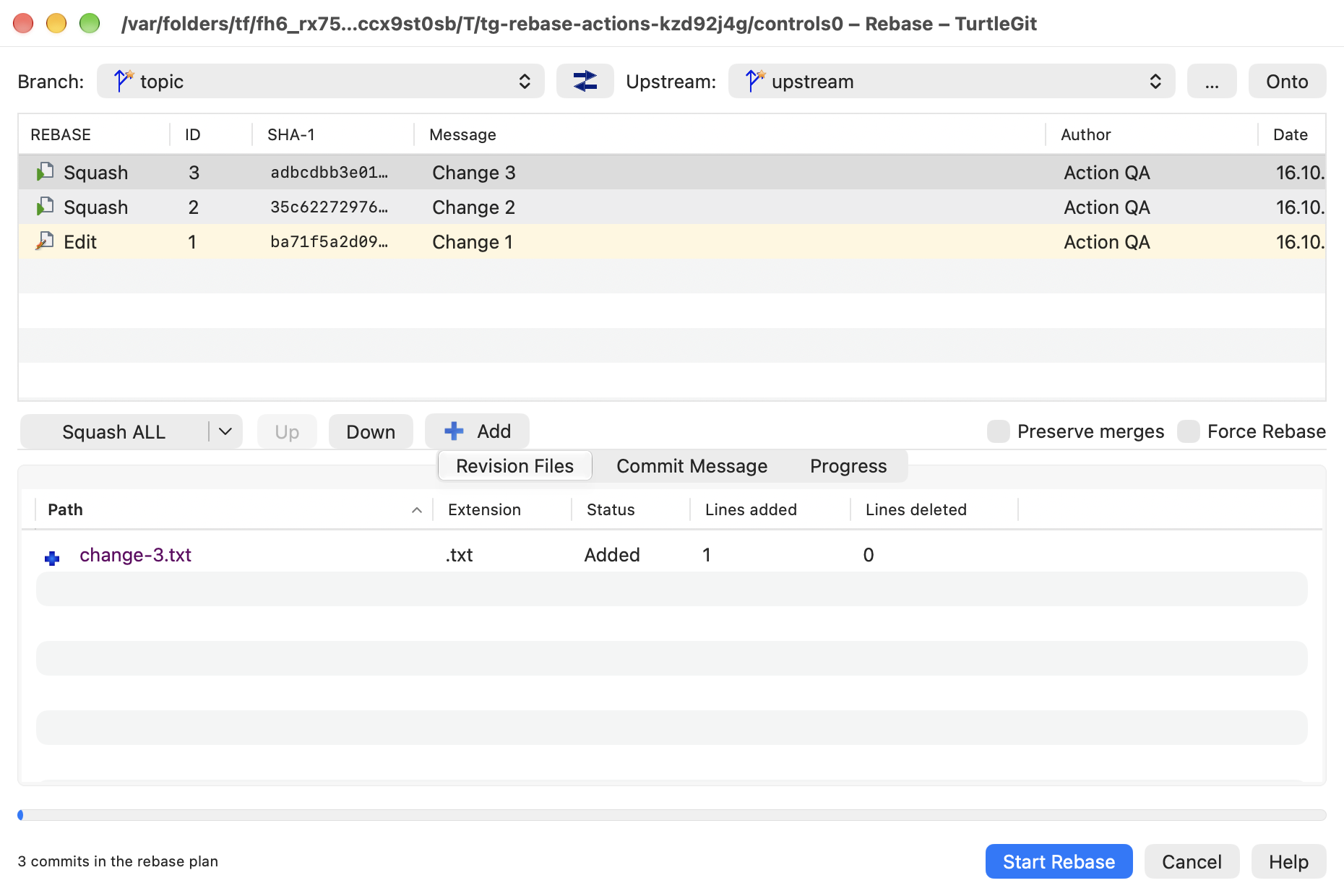Open Help for the rebase dialog

click(1288, 861)
